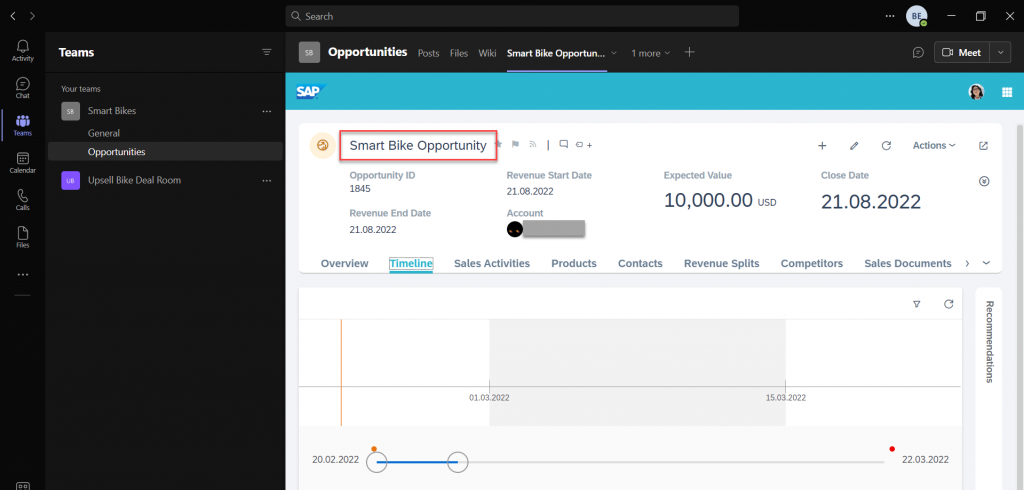The image size is (1024, 490).
Task: Open the Overview tab in SAP
Action: [345, 263]
